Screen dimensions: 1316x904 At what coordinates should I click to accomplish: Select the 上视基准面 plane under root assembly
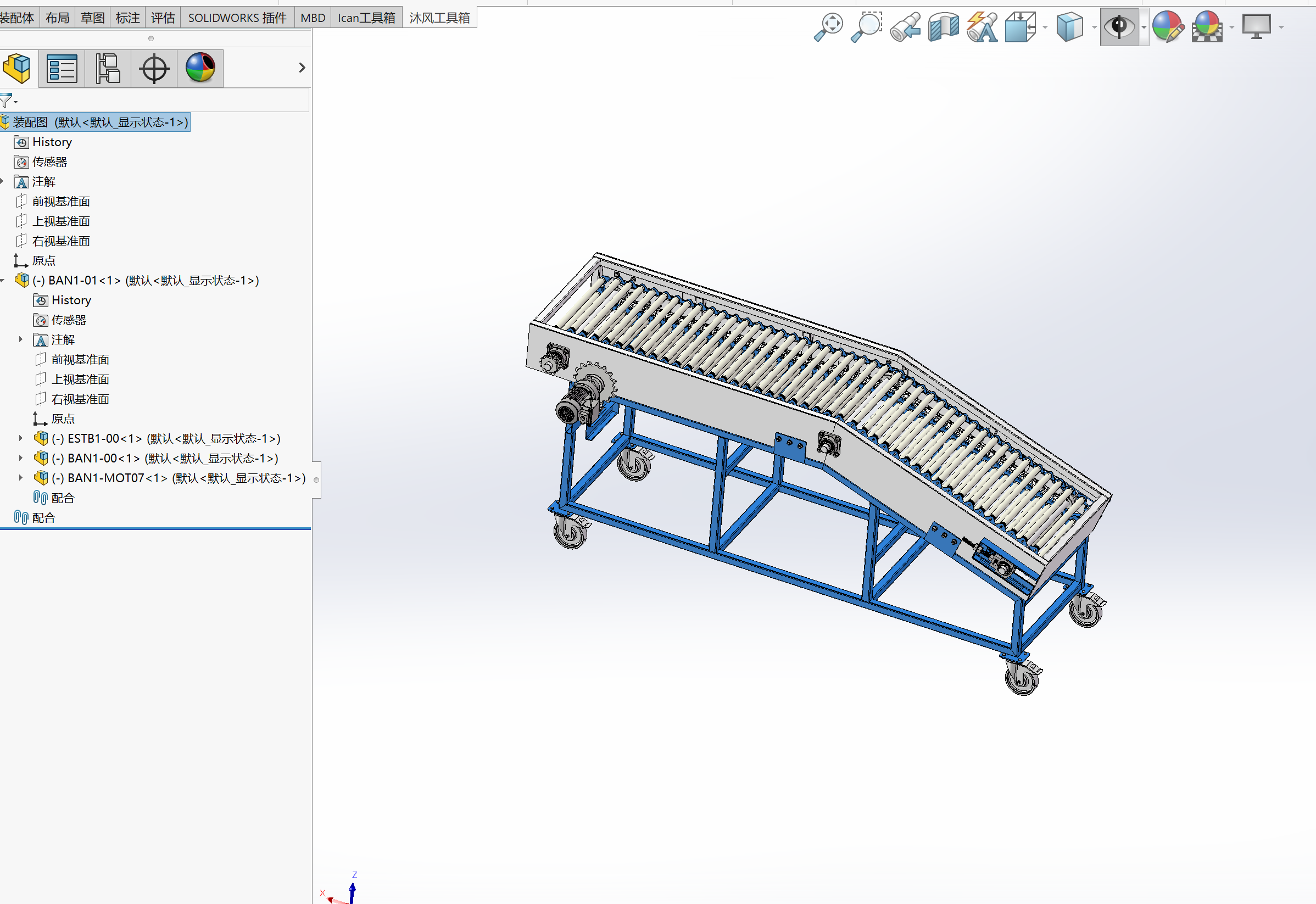coord(60,221)
